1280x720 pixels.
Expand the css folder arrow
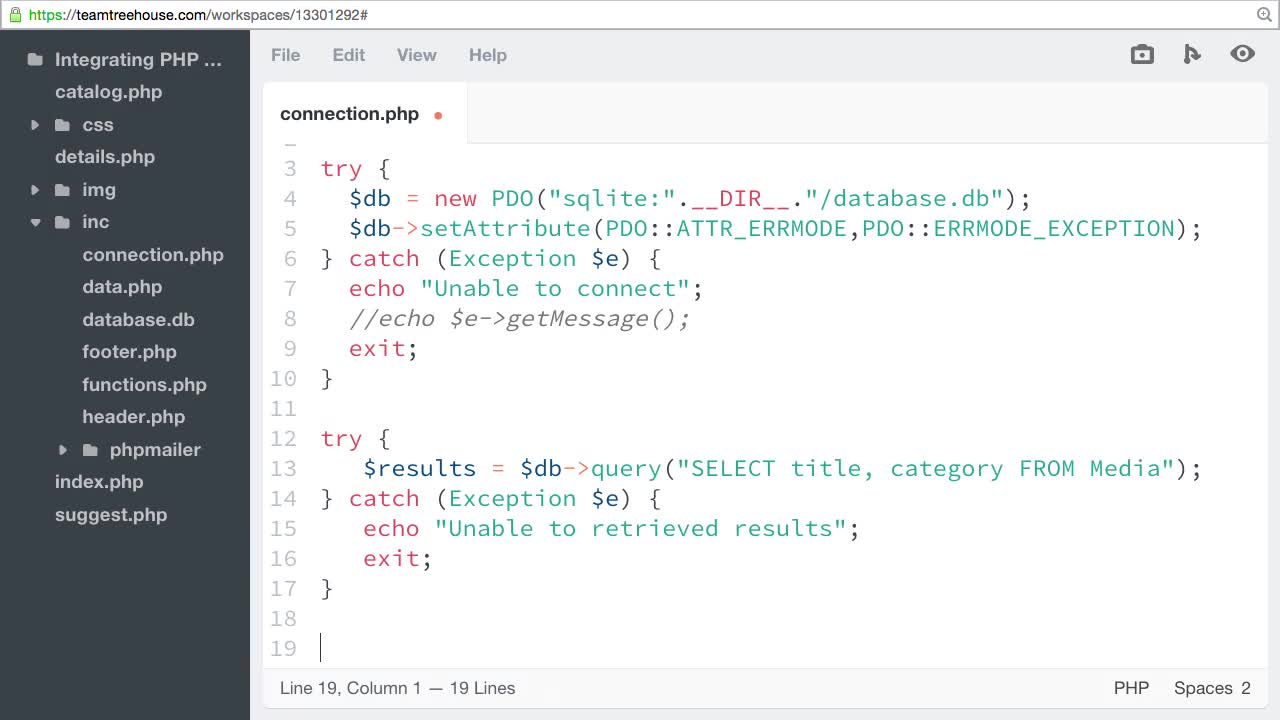click(x=35, y=125)
